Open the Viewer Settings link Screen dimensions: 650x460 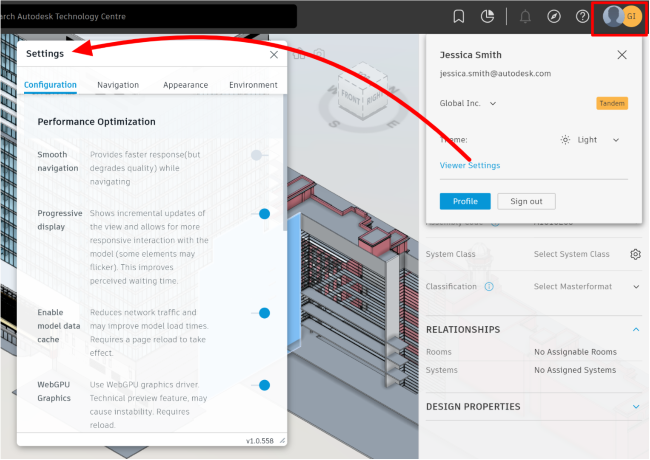(470, 165)
